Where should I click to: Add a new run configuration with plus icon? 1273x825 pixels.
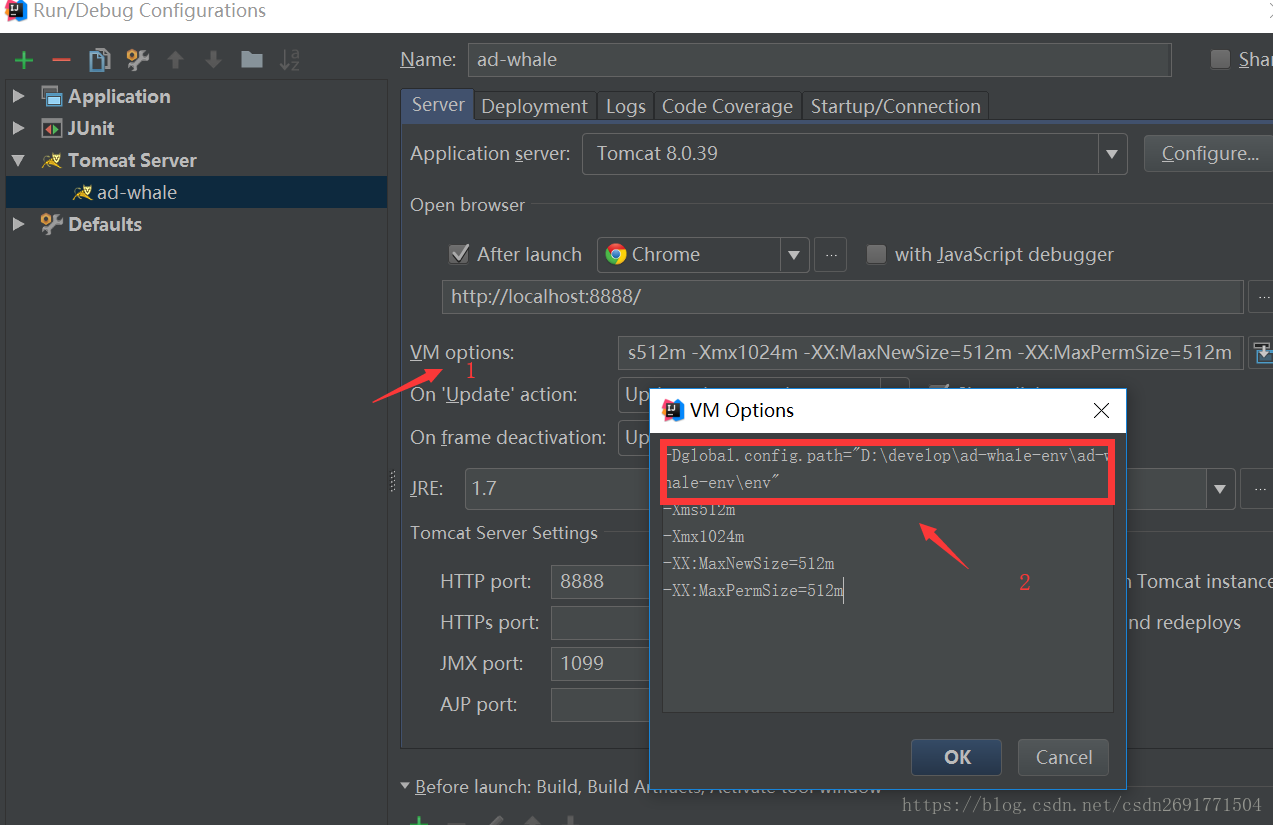click(x=24, y=60)
